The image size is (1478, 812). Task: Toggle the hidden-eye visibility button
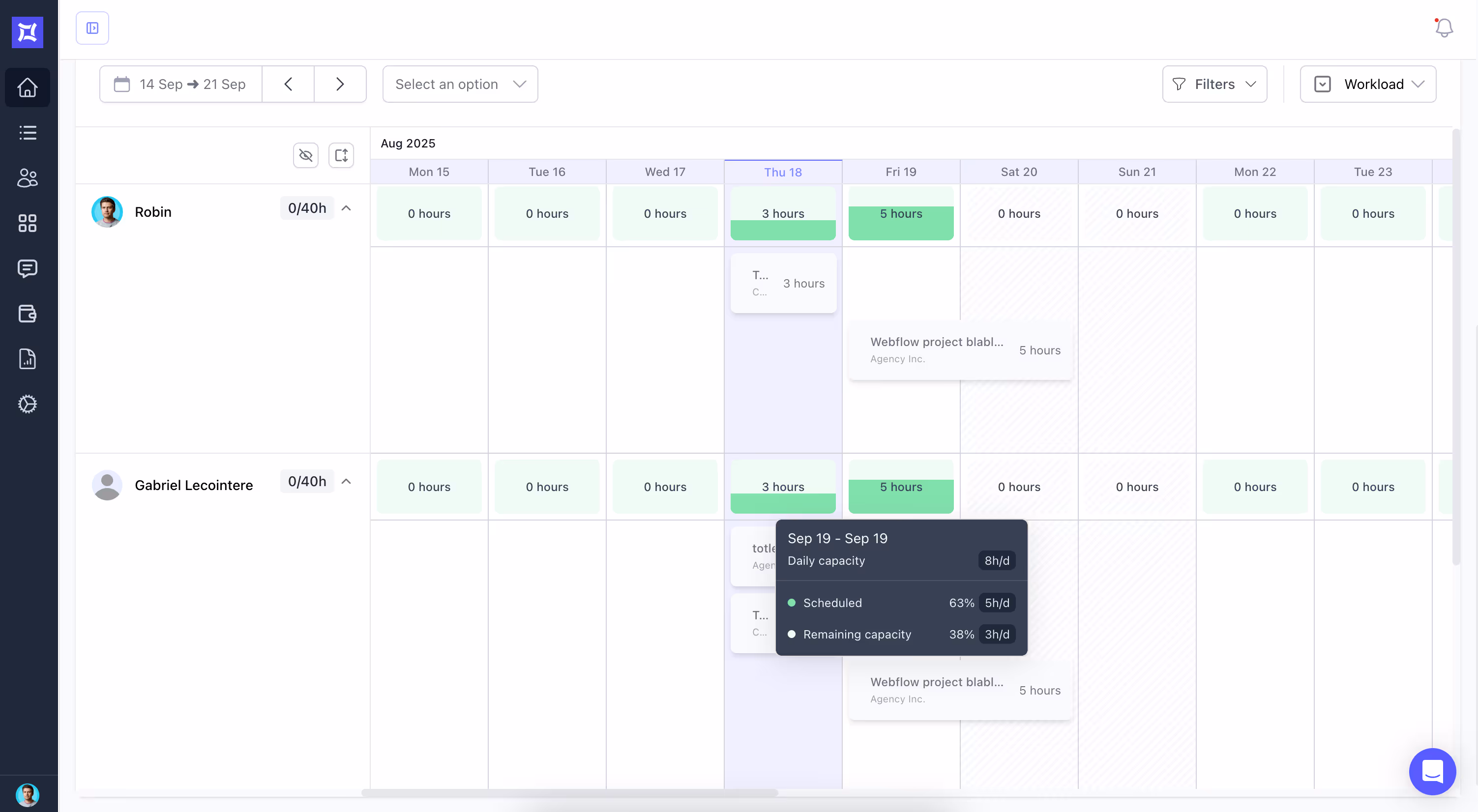pyautogui.click(x=306, y=155)
